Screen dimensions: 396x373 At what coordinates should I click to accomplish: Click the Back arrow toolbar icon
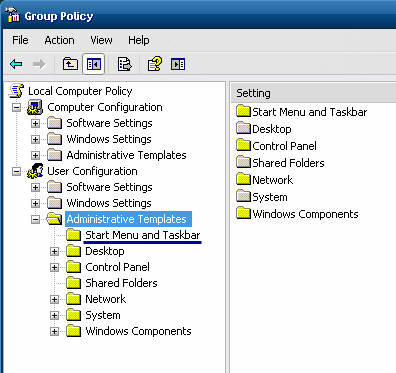pos(16,64)
